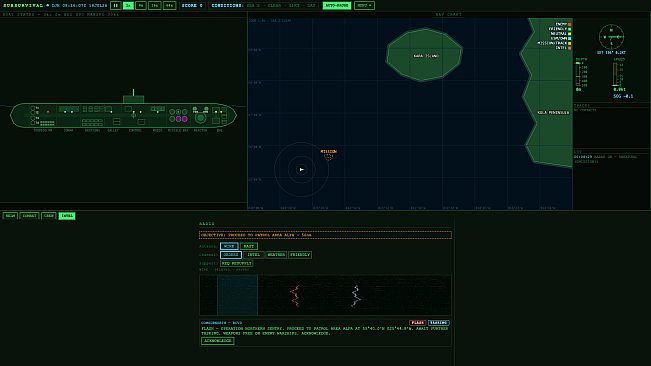Viewport: 651px width, 366px height.
Task: Switch to the Helm tab
Action: [10, 216]
